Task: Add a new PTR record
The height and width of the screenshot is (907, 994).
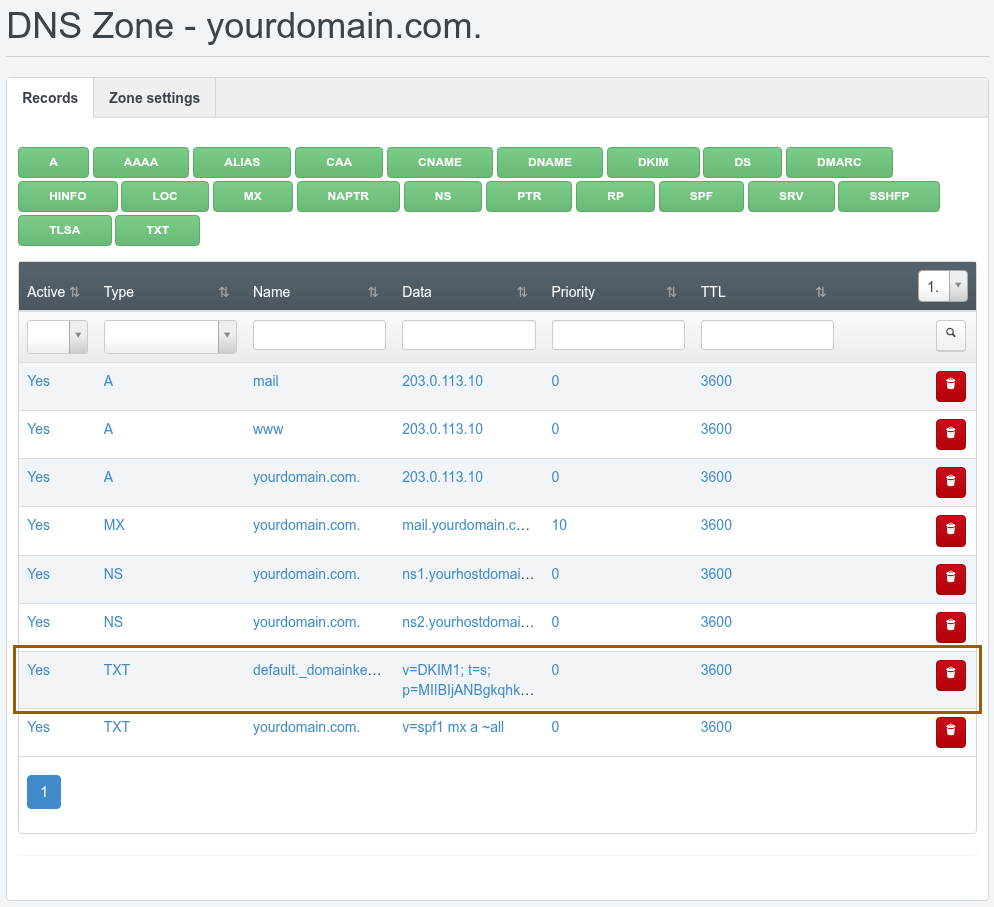Action: click(x=529, y=196)
